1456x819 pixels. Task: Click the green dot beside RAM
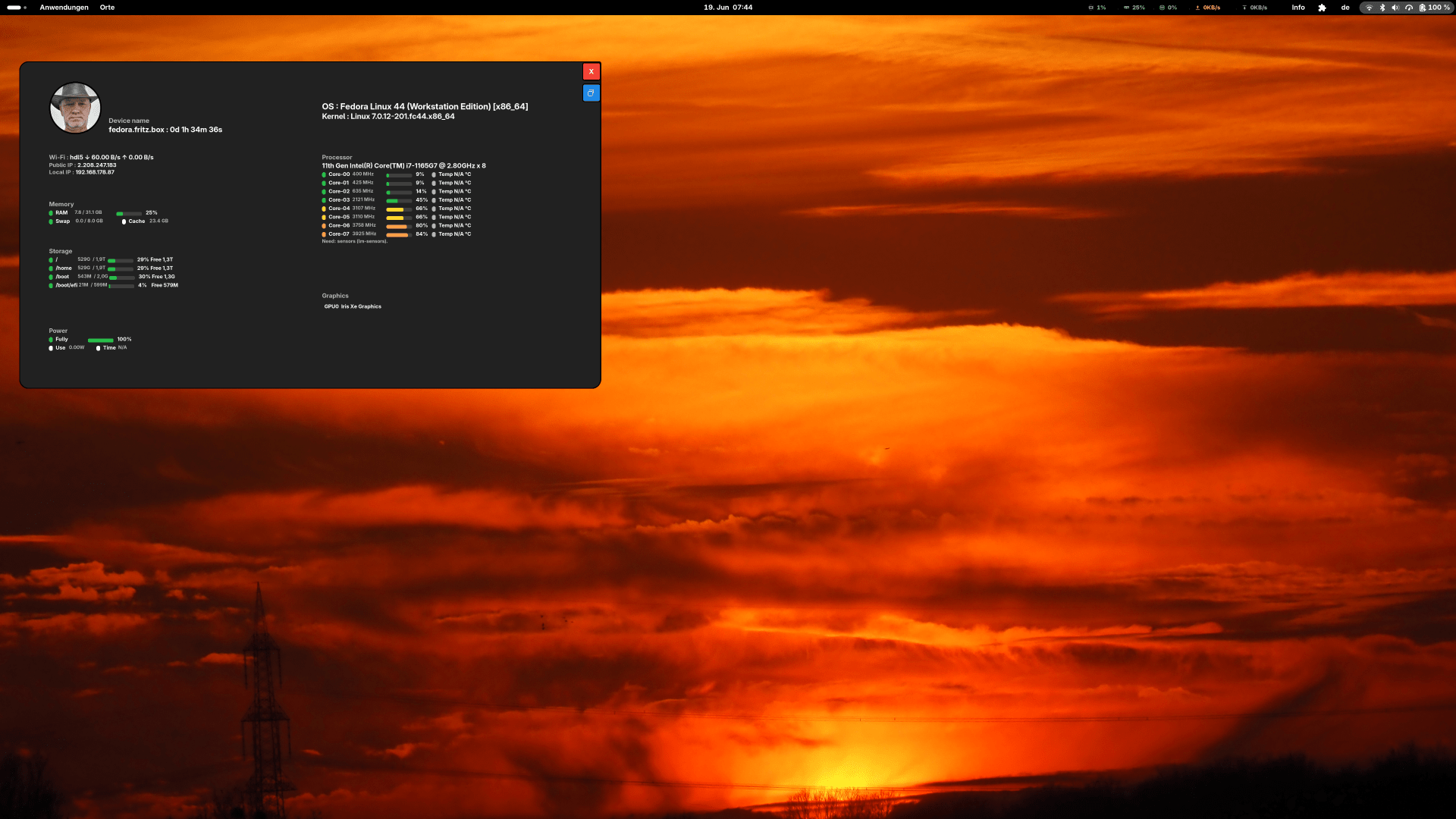[51, 213]
